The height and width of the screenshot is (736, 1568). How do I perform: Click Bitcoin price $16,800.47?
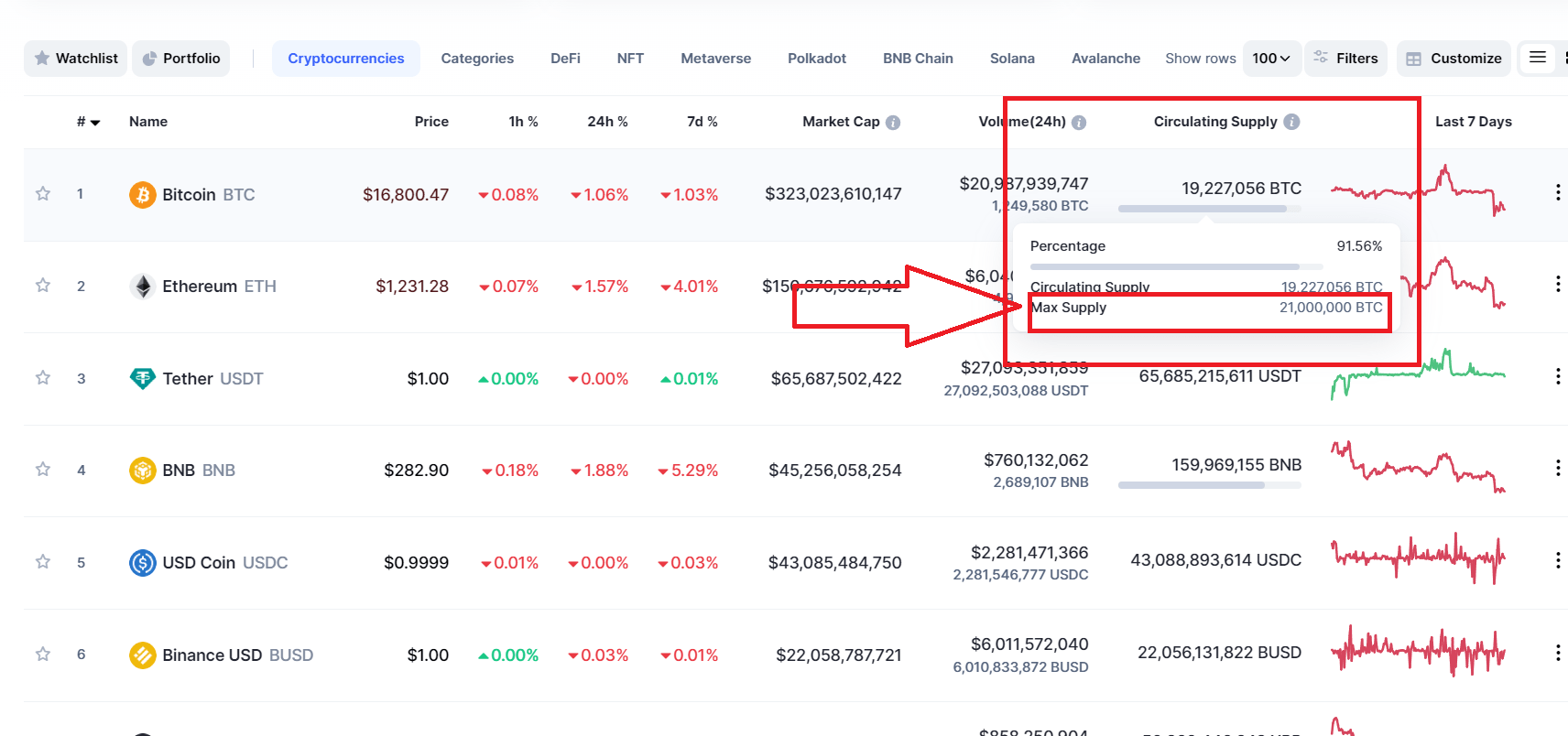coord(406,195)
